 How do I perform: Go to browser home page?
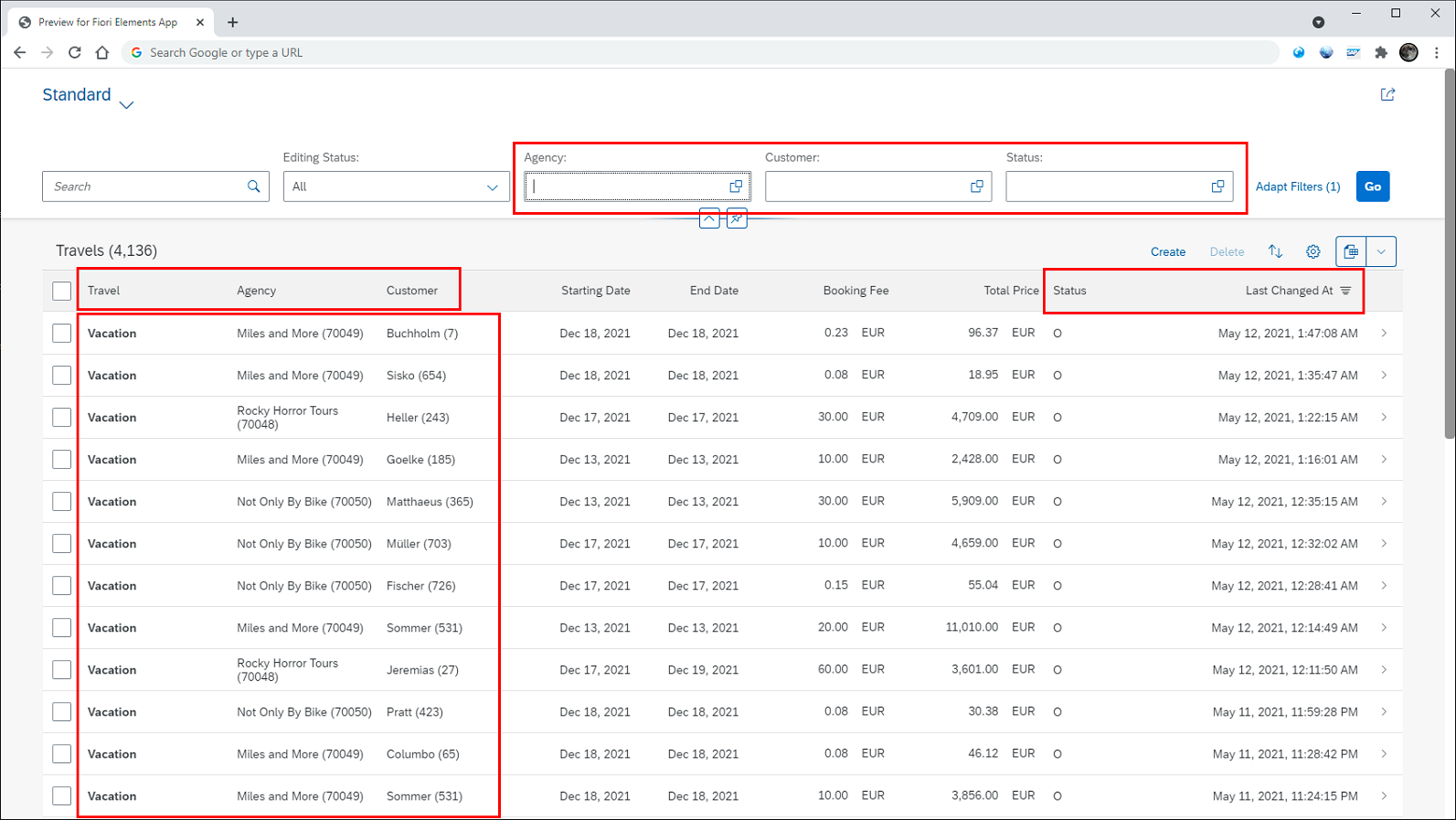point(102,52)
